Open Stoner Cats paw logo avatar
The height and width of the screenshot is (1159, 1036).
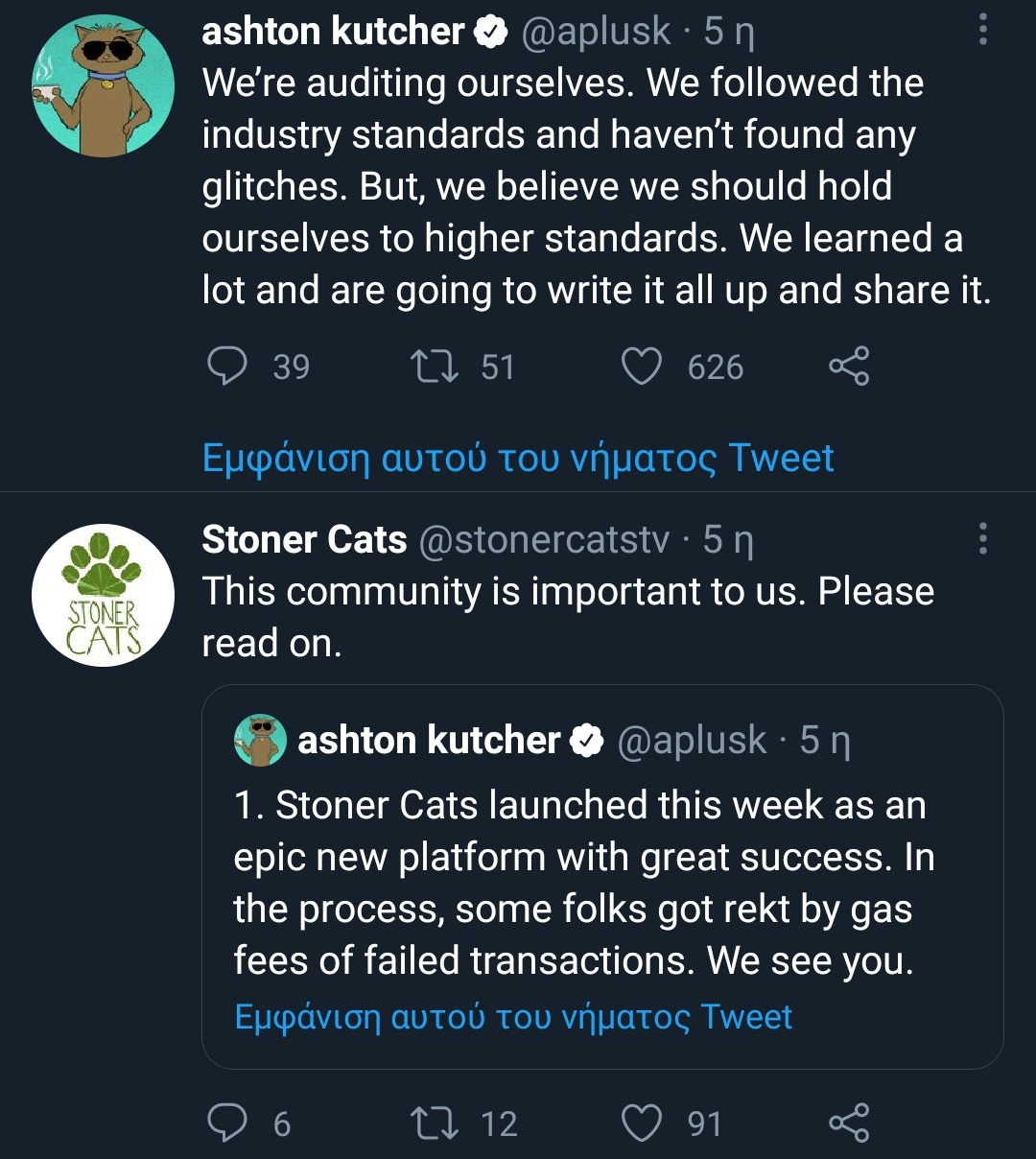tap(103, 595)
